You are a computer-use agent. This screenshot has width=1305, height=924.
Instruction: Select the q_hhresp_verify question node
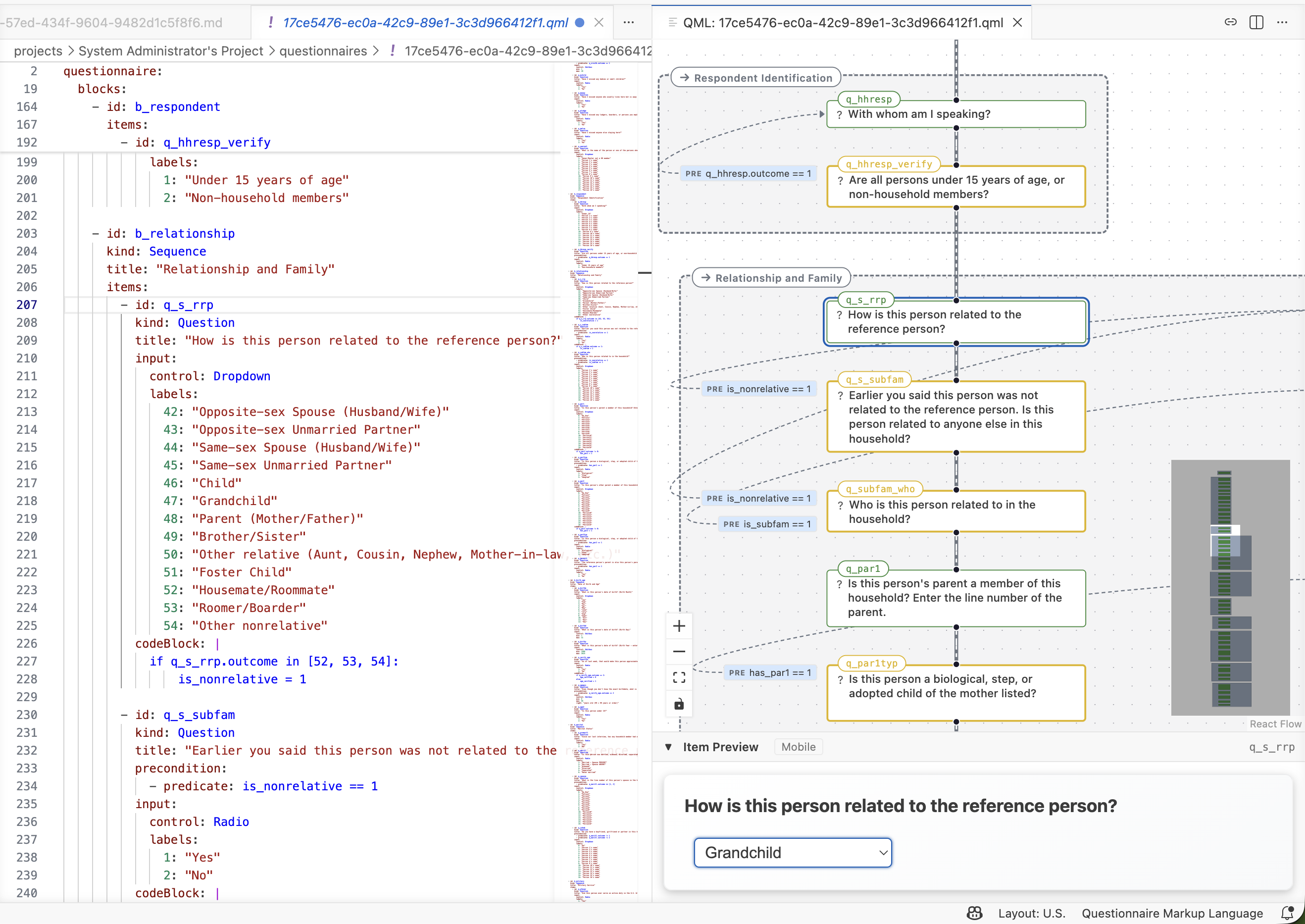point(955,187)
